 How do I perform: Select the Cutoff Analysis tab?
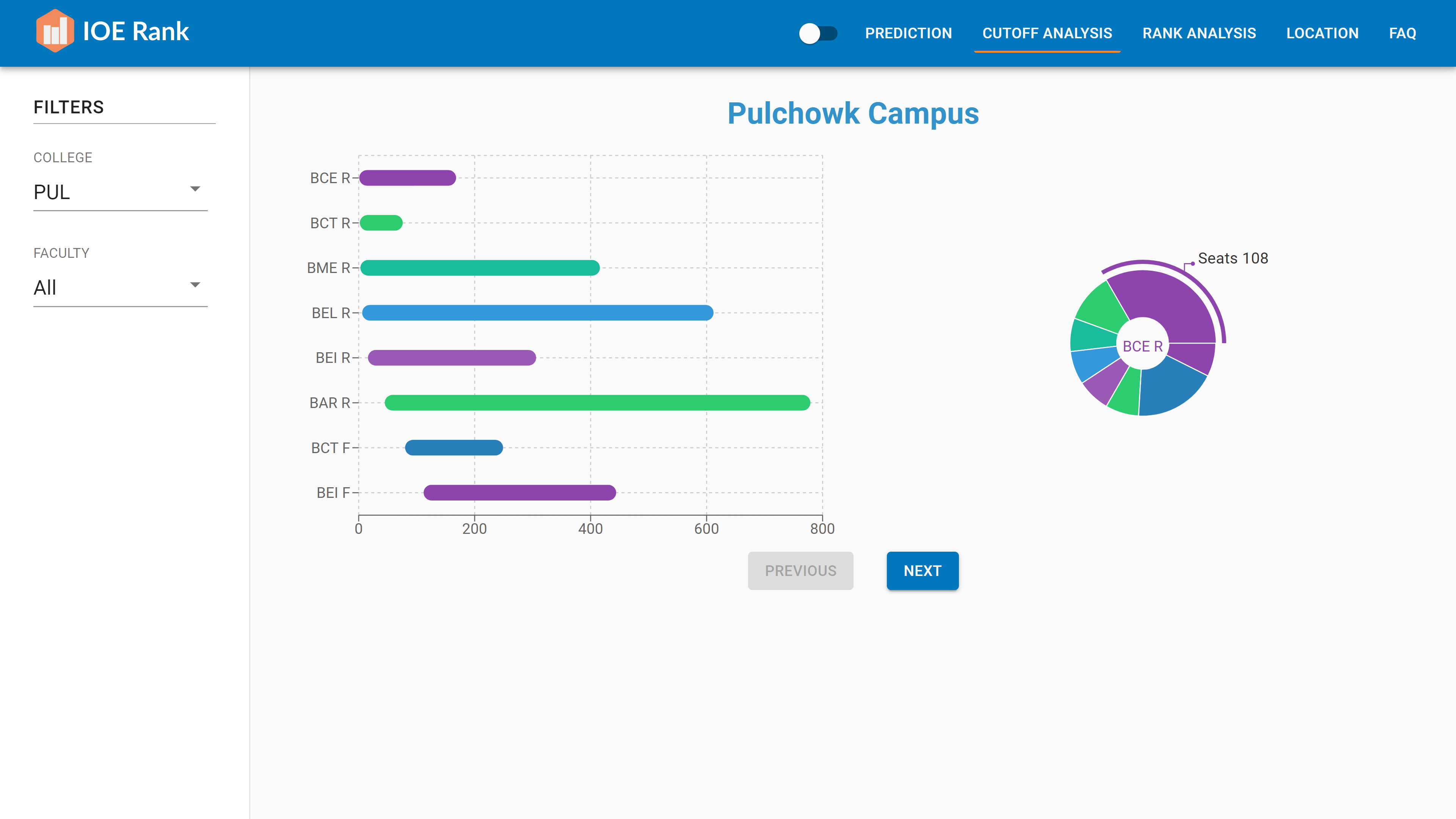(1047, 33)
